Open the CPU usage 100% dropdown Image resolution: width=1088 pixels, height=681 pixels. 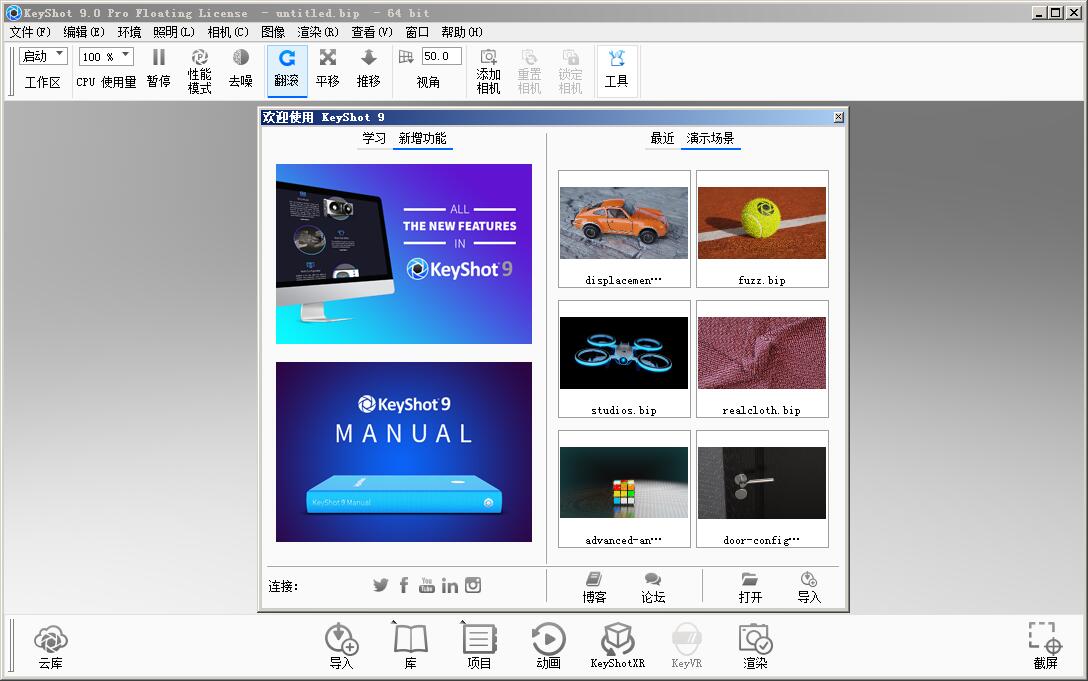[105, 56]
